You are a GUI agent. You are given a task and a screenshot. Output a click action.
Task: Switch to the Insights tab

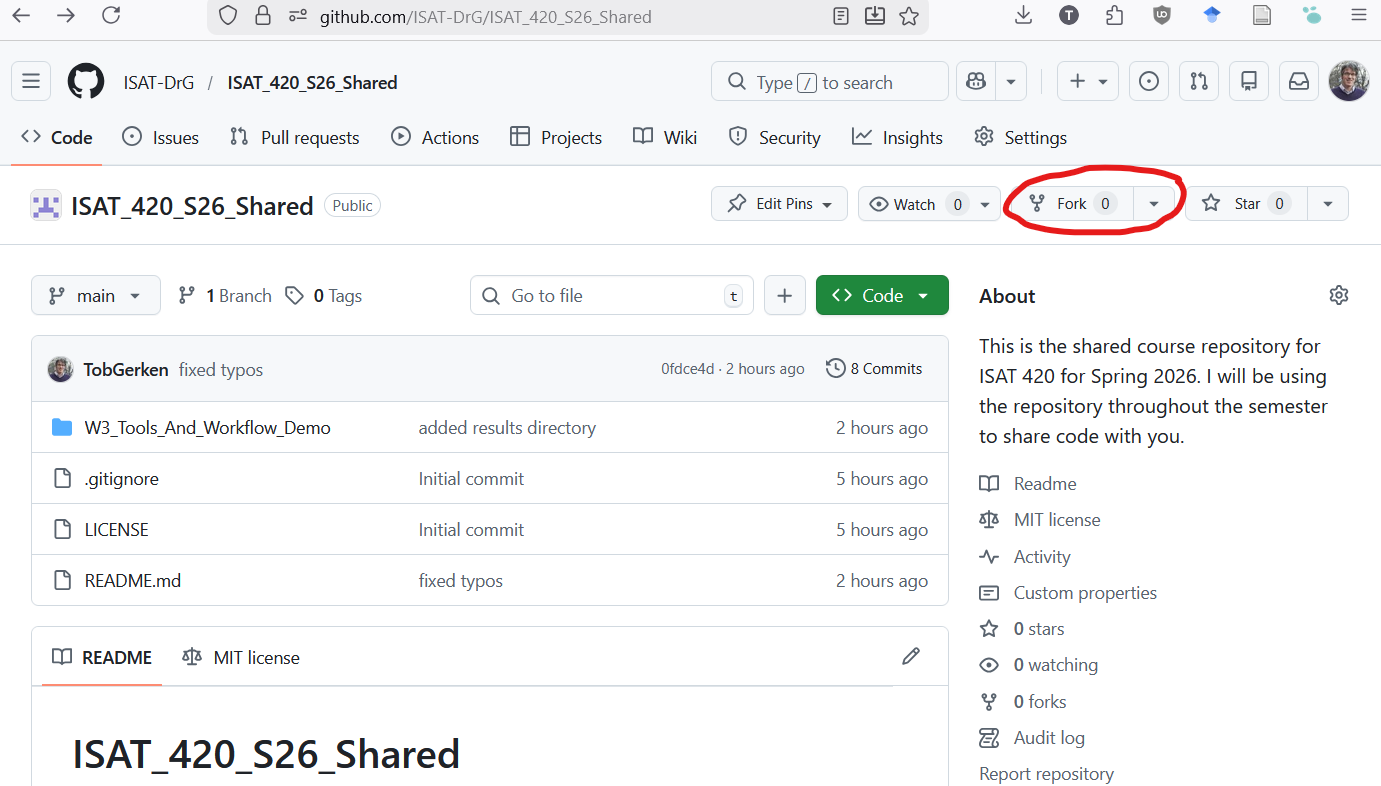[x=897, y=138]
